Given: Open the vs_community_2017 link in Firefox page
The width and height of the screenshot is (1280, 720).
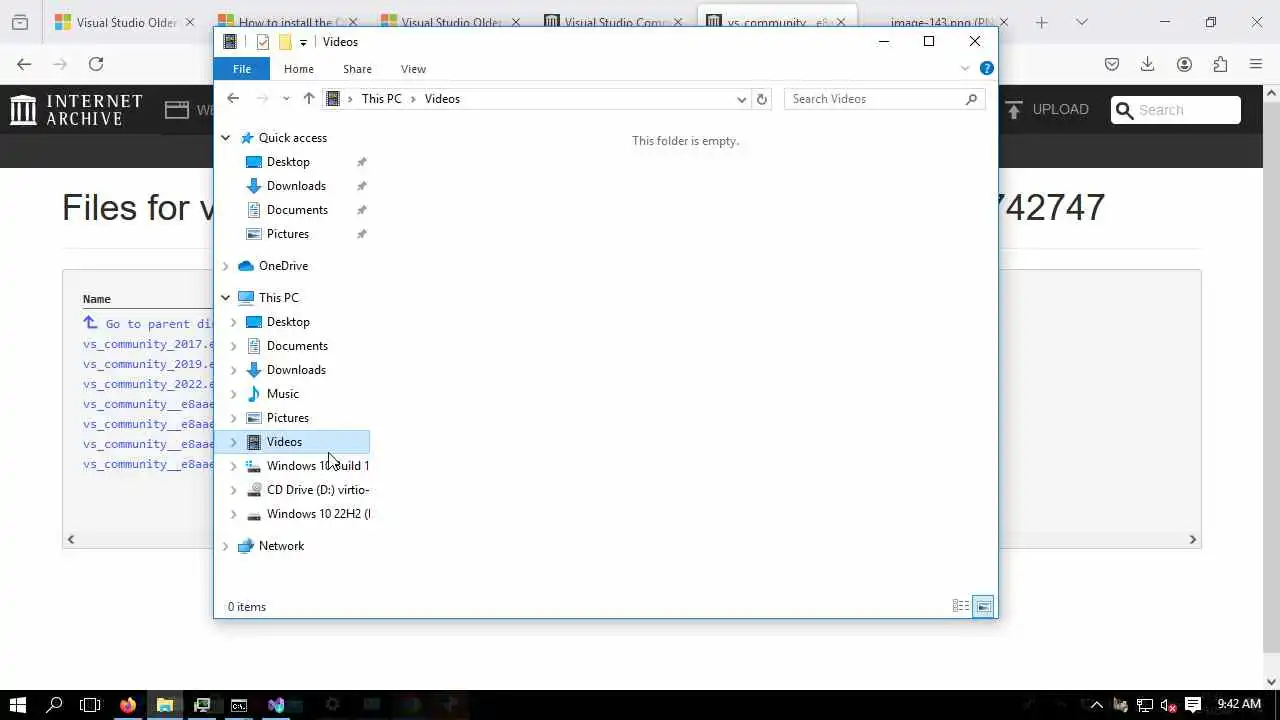Looking at the screenshot, I should (x=148, y=344).
